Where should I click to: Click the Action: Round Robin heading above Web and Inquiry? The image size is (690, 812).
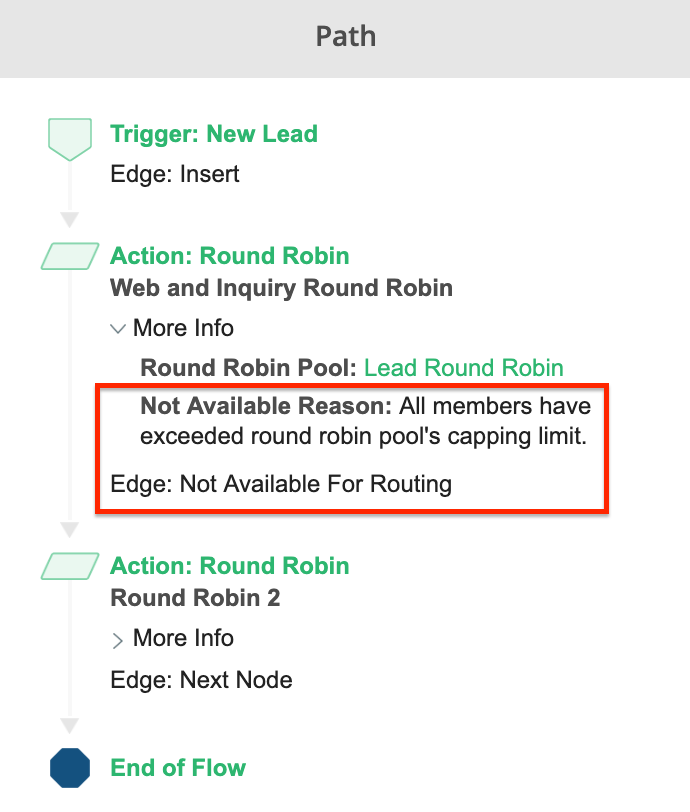coord(229,256)
